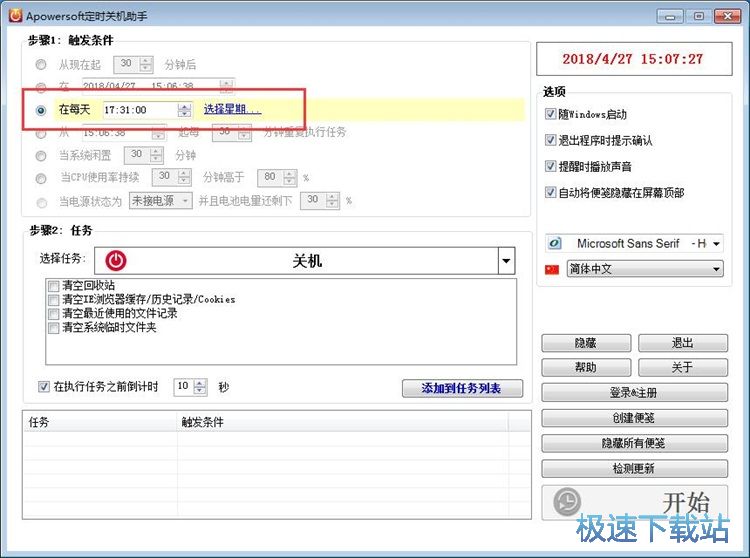
Task: Click the China flag language icon
Action: point(552,270)
